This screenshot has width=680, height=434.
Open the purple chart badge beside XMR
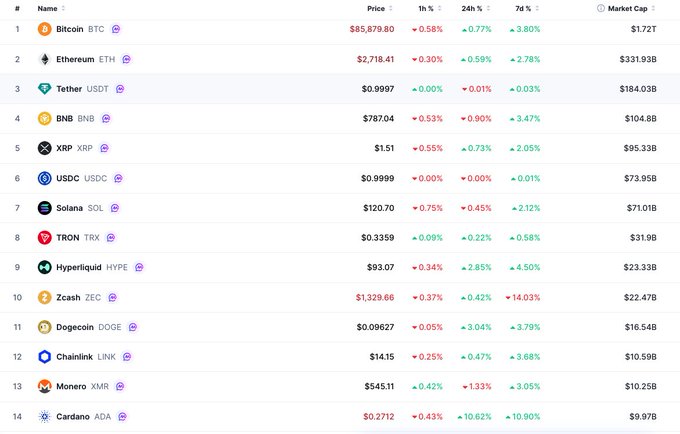coord(120,386)
